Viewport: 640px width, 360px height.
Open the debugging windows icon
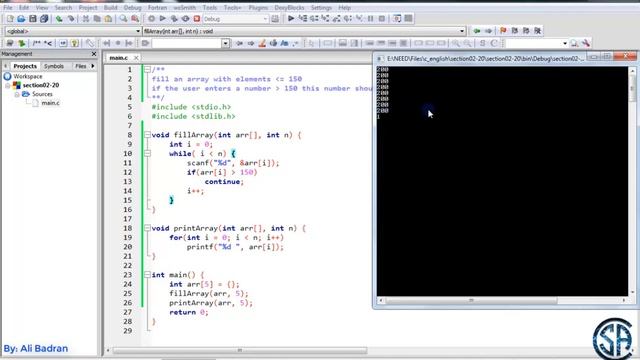click(x=397, y=18)
